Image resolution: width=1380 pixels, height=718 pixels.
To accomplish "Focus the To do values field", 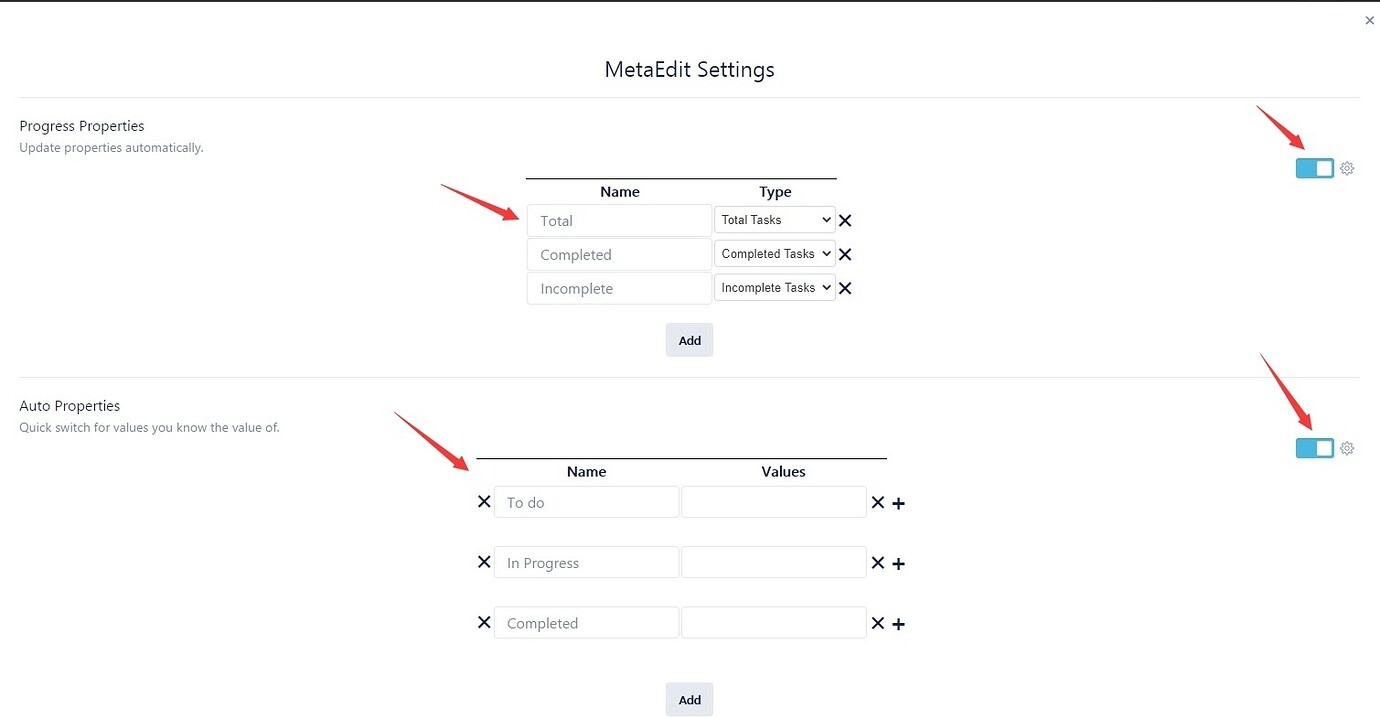I will 773,502.
